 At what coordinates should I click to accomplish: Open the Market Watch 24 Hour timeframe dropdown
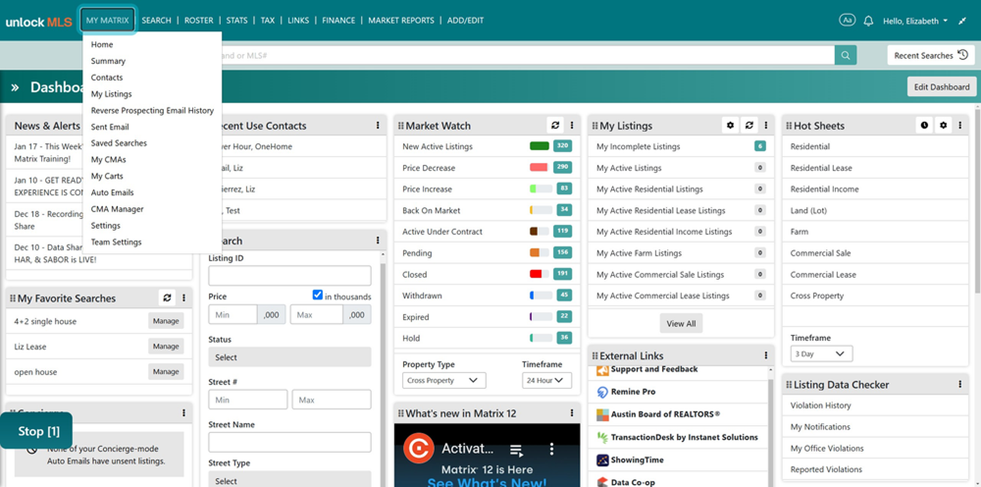pos(546,381)
